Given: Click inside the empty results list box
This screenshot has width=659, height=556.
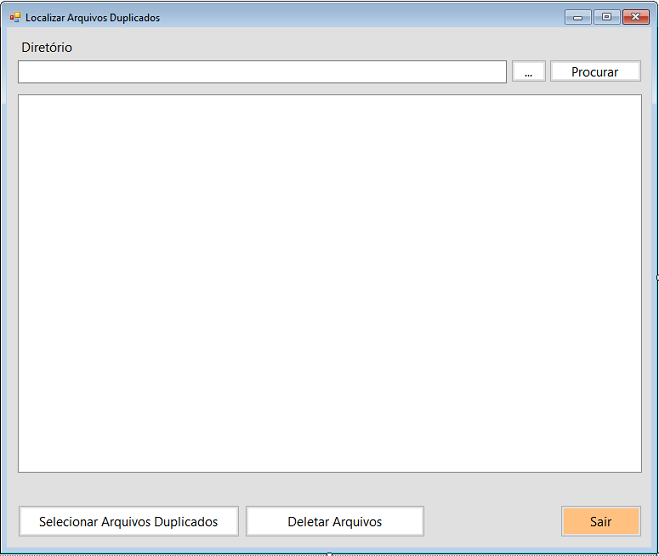Looking at the screenshot, I should coord(330,284).
